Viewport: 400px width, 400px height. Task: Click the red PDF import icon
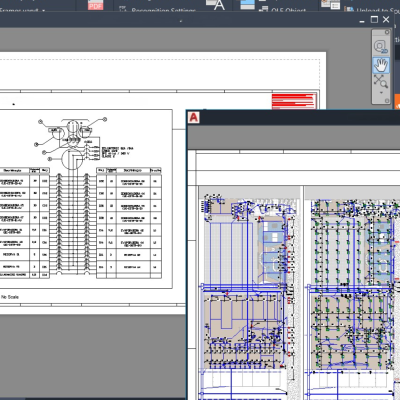pyautogui.click(x=95, y=5)
